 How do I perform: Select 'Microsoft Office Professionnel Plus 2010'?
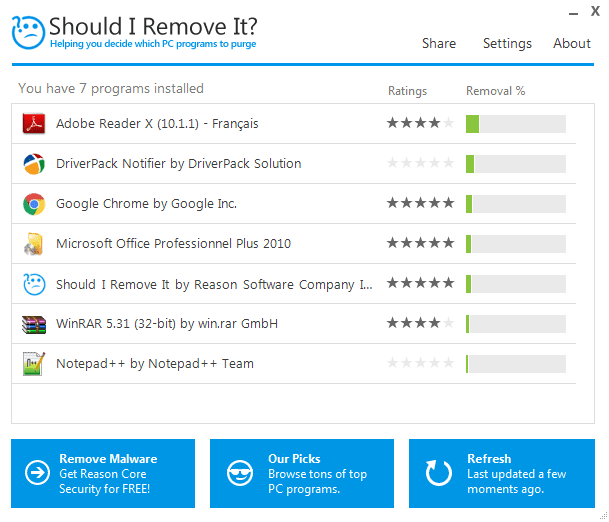point(173,244)
